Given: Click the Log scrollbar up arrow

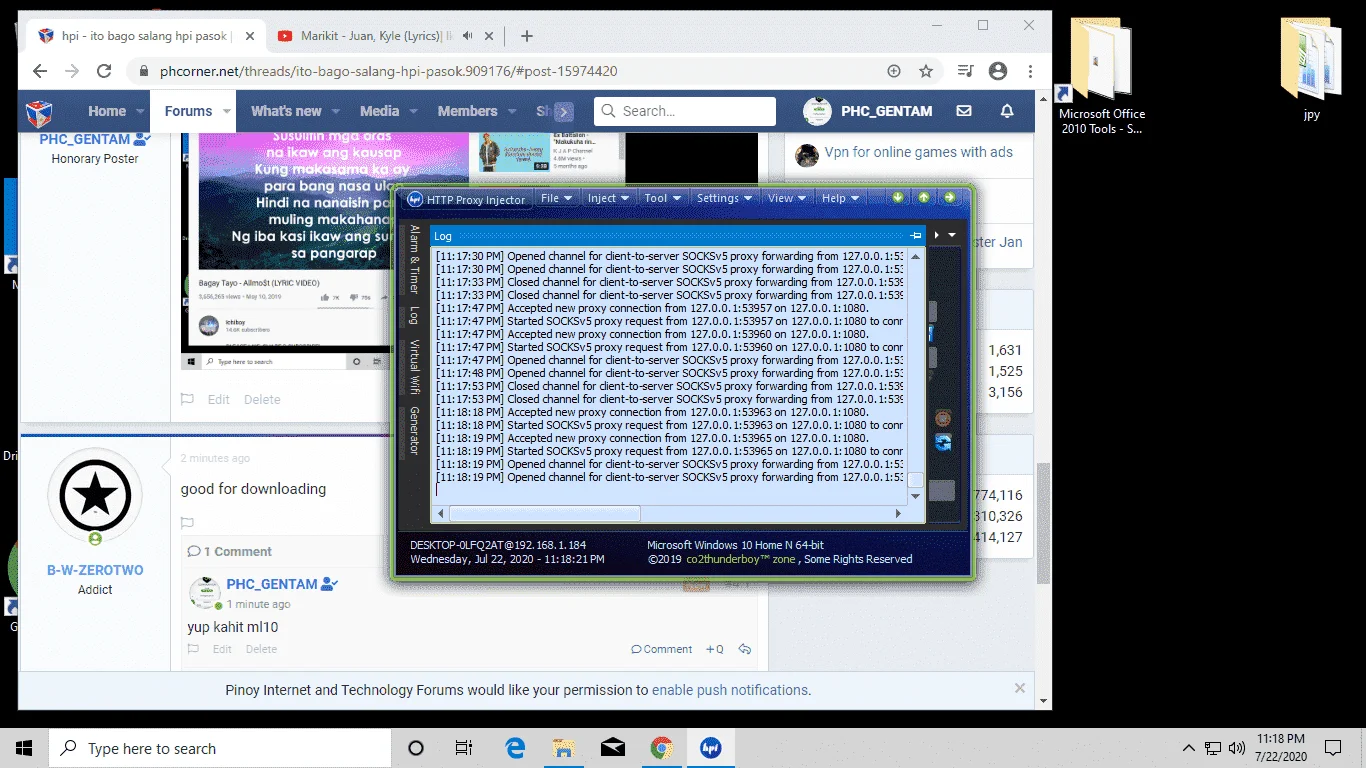Looking at the screenshot, I should [x=915, y=256].
